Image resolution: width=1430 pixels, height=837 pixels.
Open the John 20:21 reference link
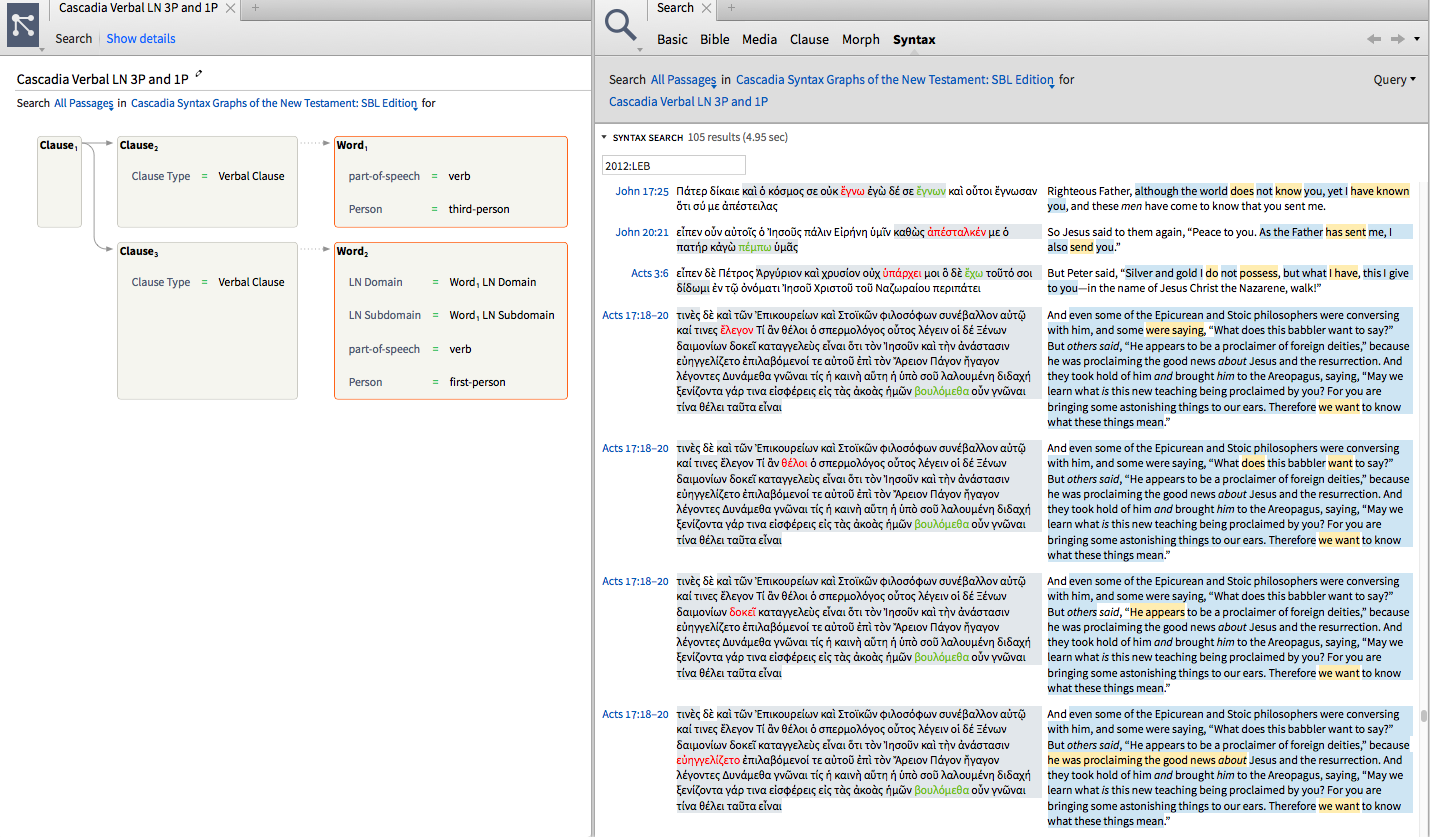641,232
